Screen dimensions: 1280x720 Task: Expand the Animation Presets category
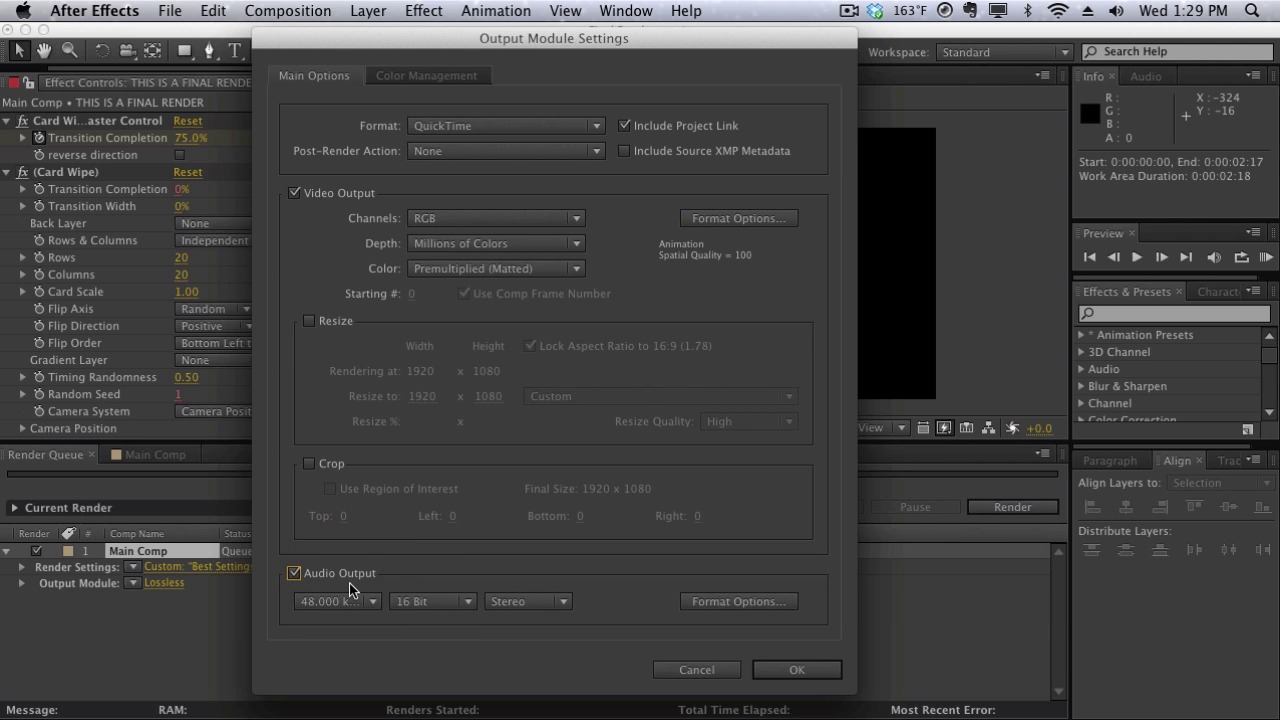(1081, 335)
